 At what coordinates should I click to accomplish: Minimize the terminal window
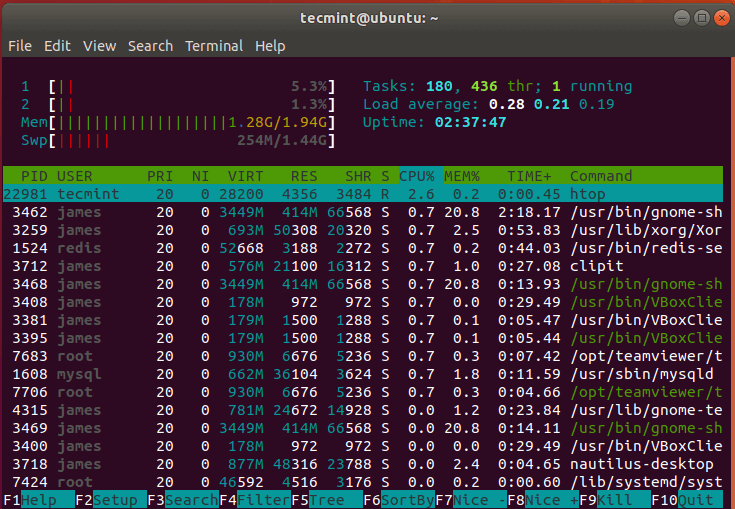point(682,18)
